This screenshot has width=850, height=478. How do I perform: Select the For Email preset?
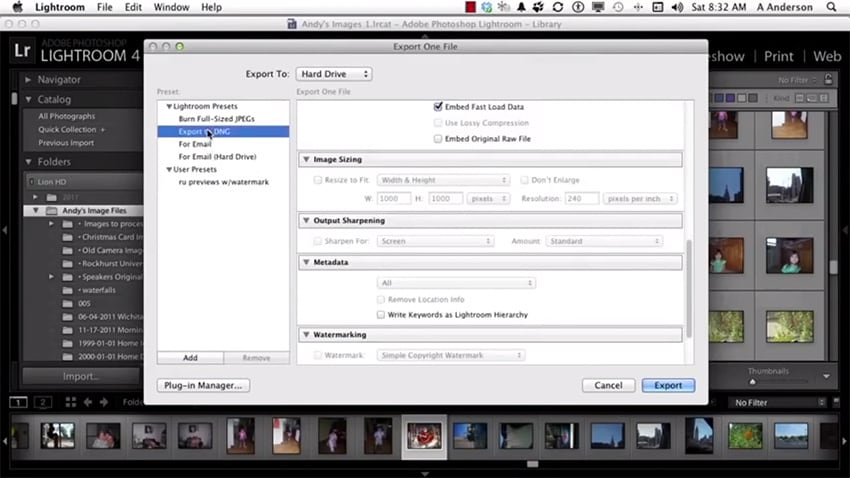pyautogui.click(x=195, y=144)
